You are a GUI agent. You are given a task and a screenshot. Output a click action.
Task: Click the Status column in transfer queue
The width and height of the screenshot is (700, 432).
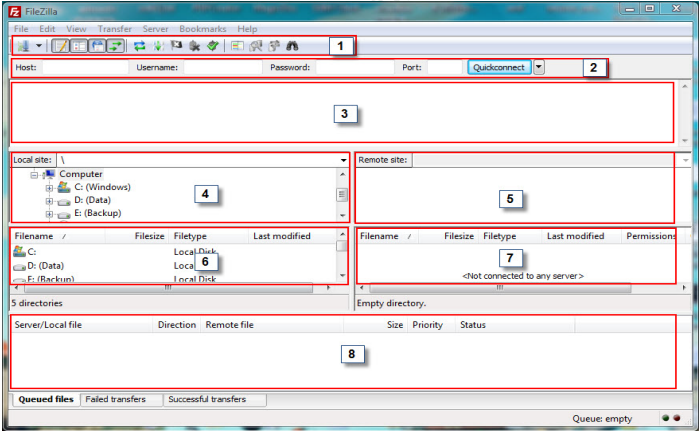[x=515, y=325]
